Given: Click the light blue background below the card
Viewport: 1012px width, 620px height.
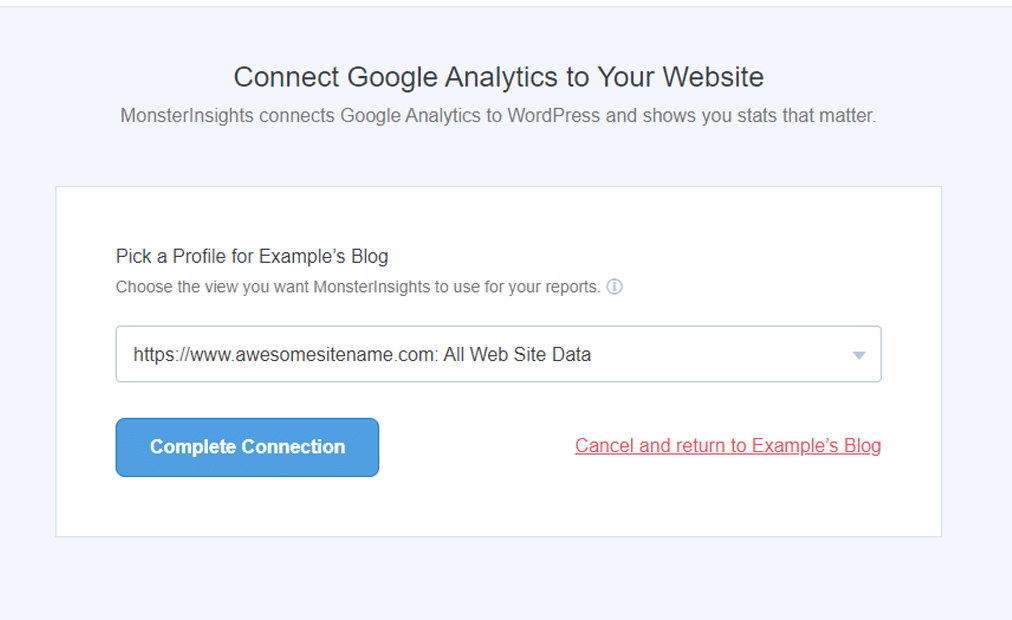Looking at the screenshot, I should coord(498,577).
